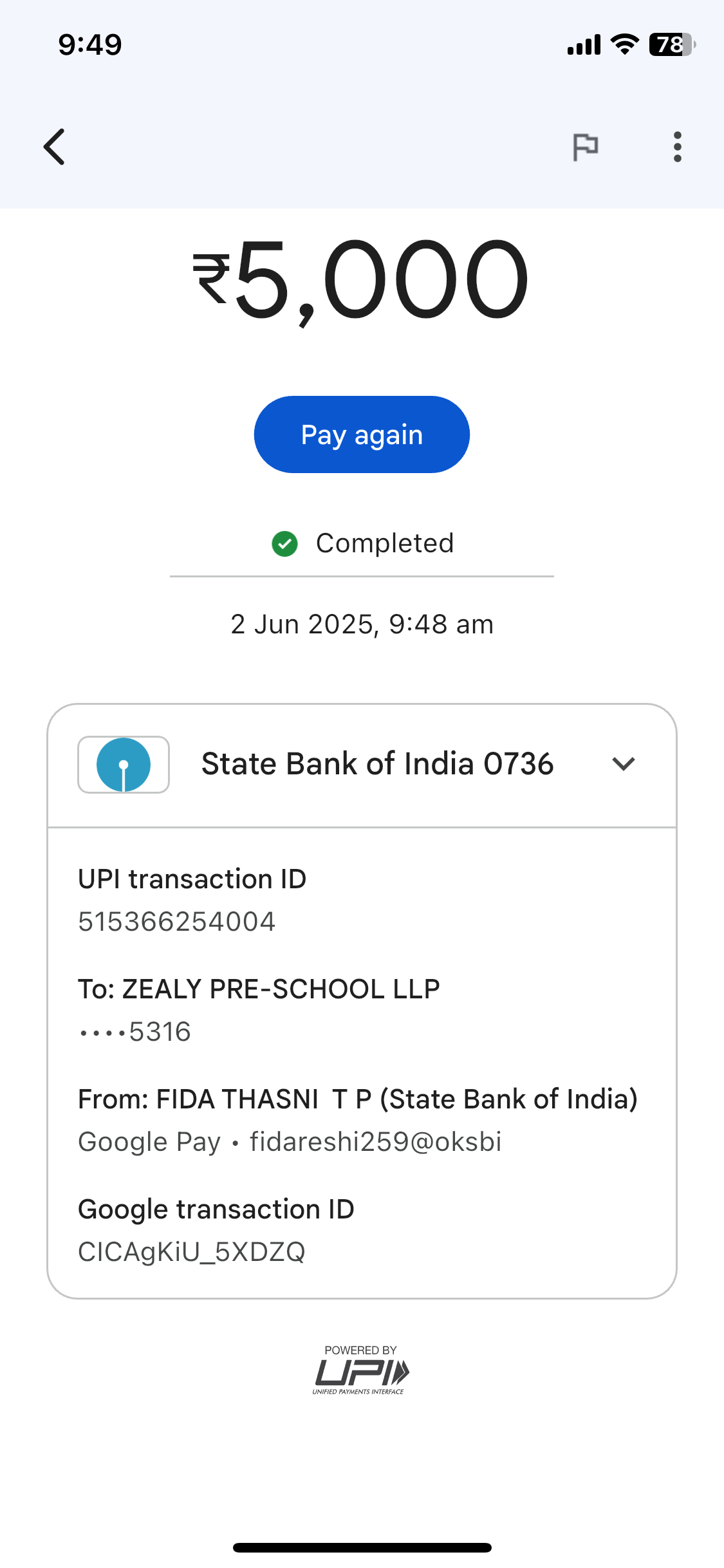The height and width of the screenshot is (1568, 724).
Task: Tap the State Bank of India logo
Action: 124,765
